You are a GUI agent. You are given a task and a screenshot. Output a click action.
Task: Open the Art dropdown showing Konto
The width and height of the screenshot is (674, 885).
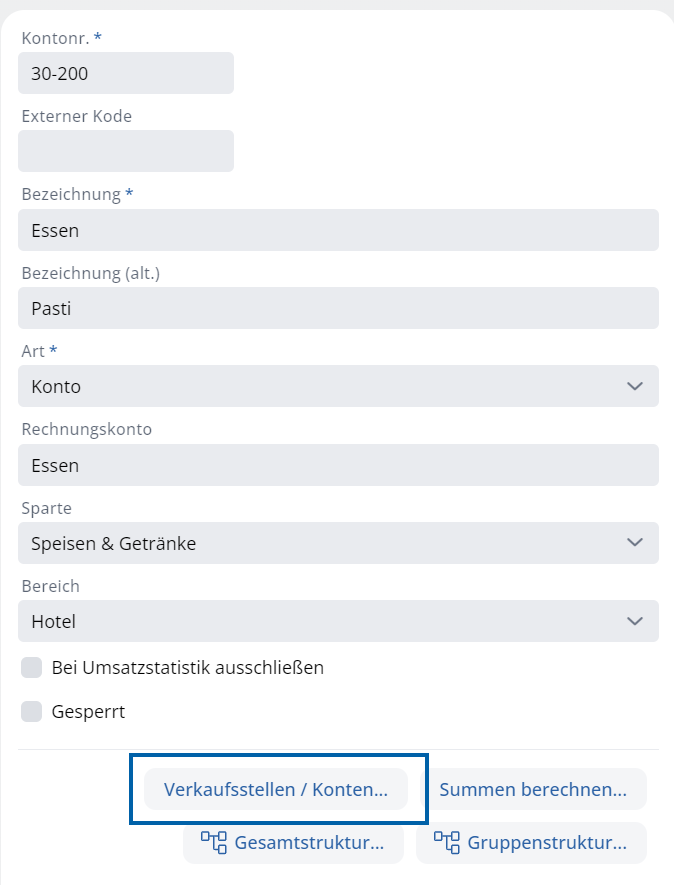click(338, 386)
